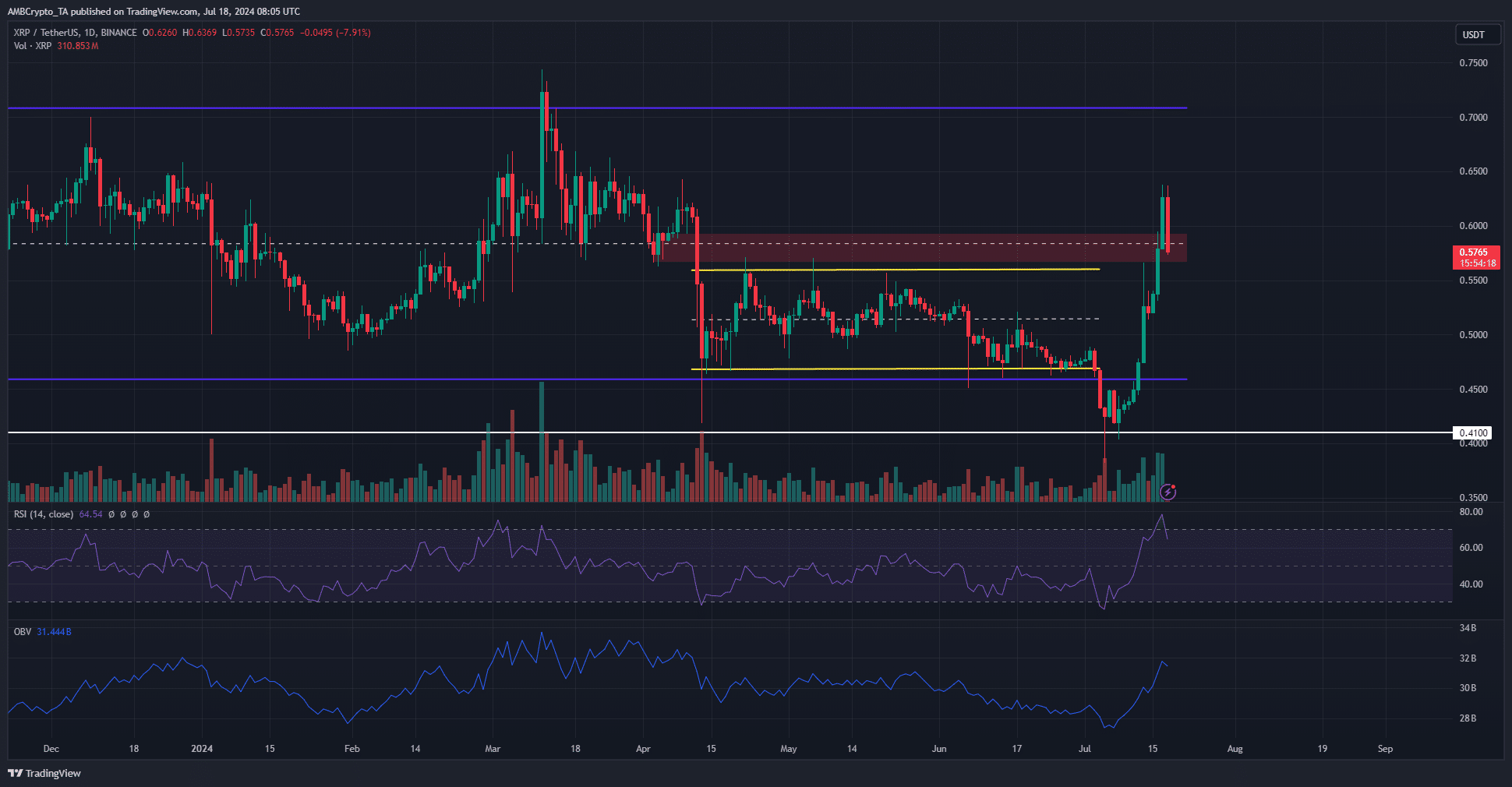Click the AMBCrypto_TA published header text
This screenshot has height=787, width=1512.
(x=154, y=12)
